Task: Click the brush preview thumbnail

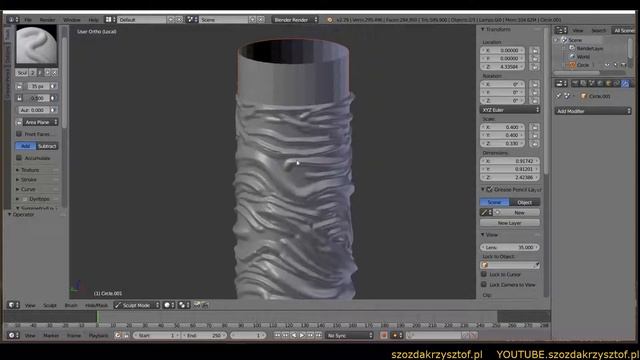Action: [x=36, y=45]
